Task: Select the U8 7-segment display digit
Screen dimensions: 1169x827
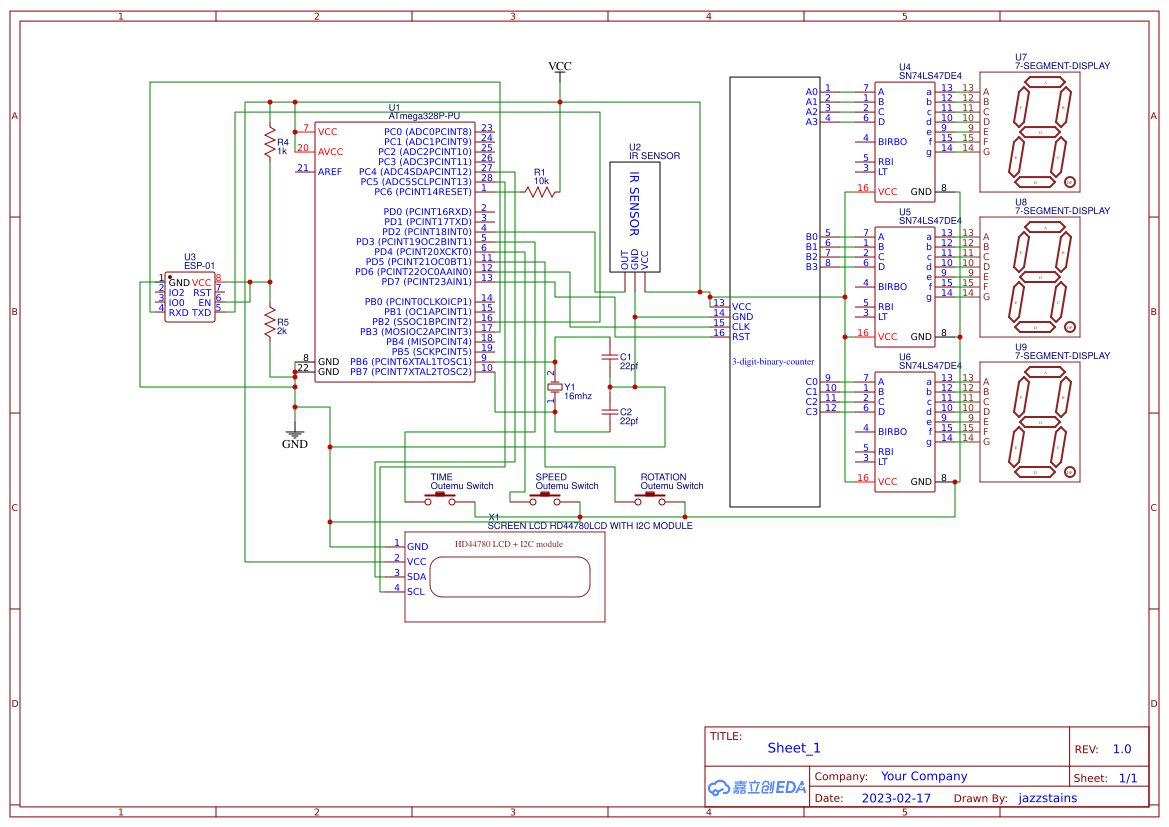Action: tap(1040, 277)
